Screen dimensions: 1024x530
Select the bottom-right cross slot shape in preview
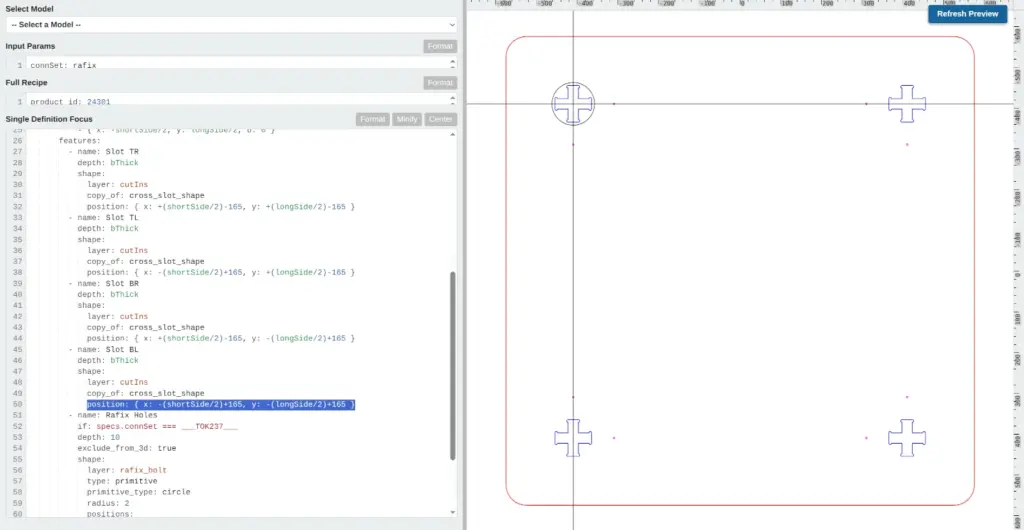[907, 437]
